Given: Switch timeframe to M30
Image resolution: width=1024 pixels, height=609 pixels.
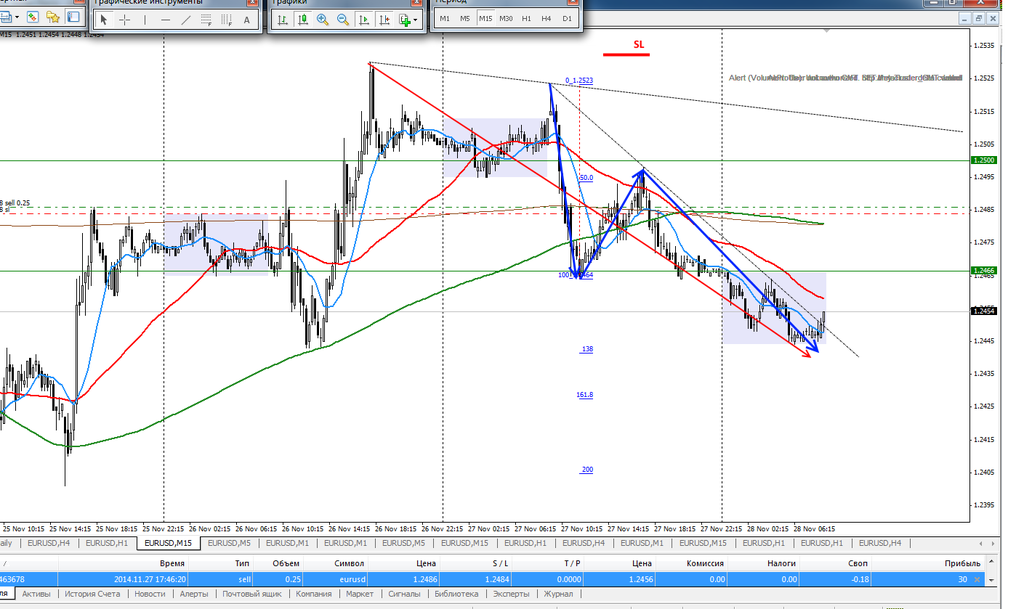Looking at the screenshot, I should tap(506, 18).
